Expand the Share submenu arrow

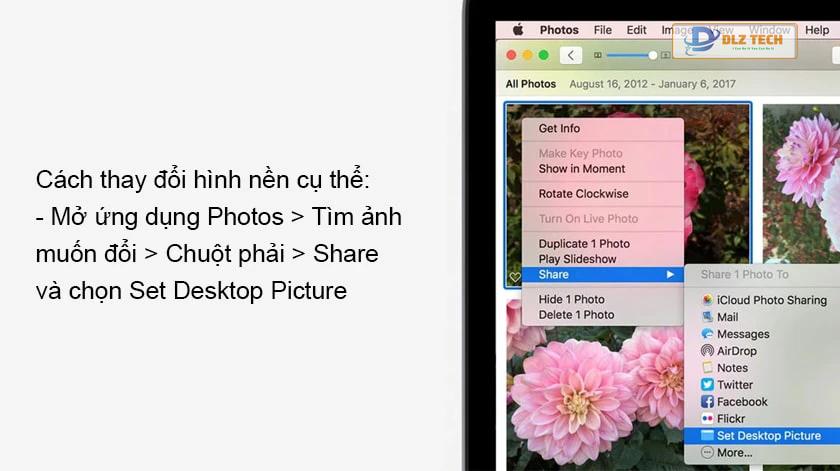point(670,274)
